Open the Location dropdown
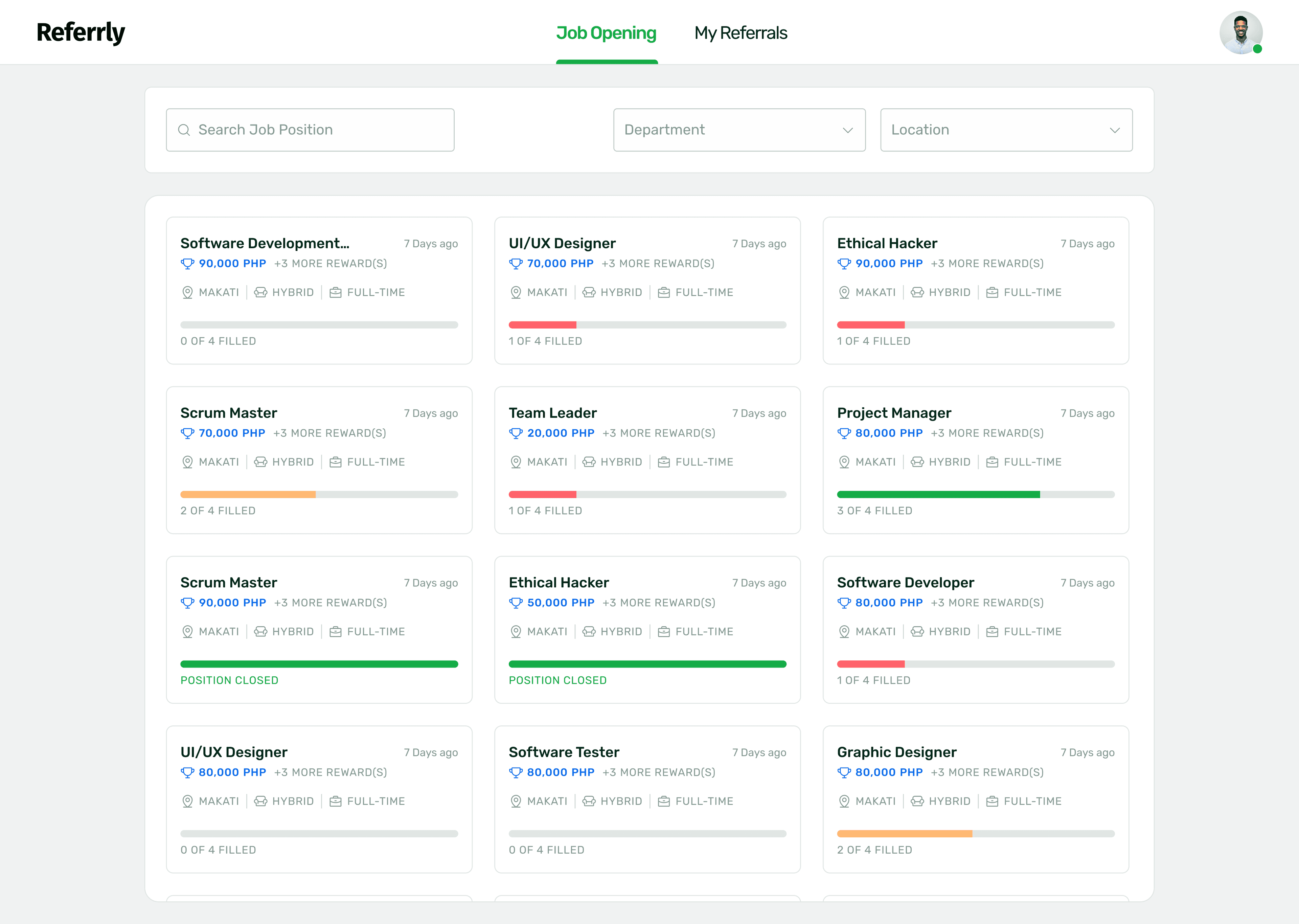 1005,130
